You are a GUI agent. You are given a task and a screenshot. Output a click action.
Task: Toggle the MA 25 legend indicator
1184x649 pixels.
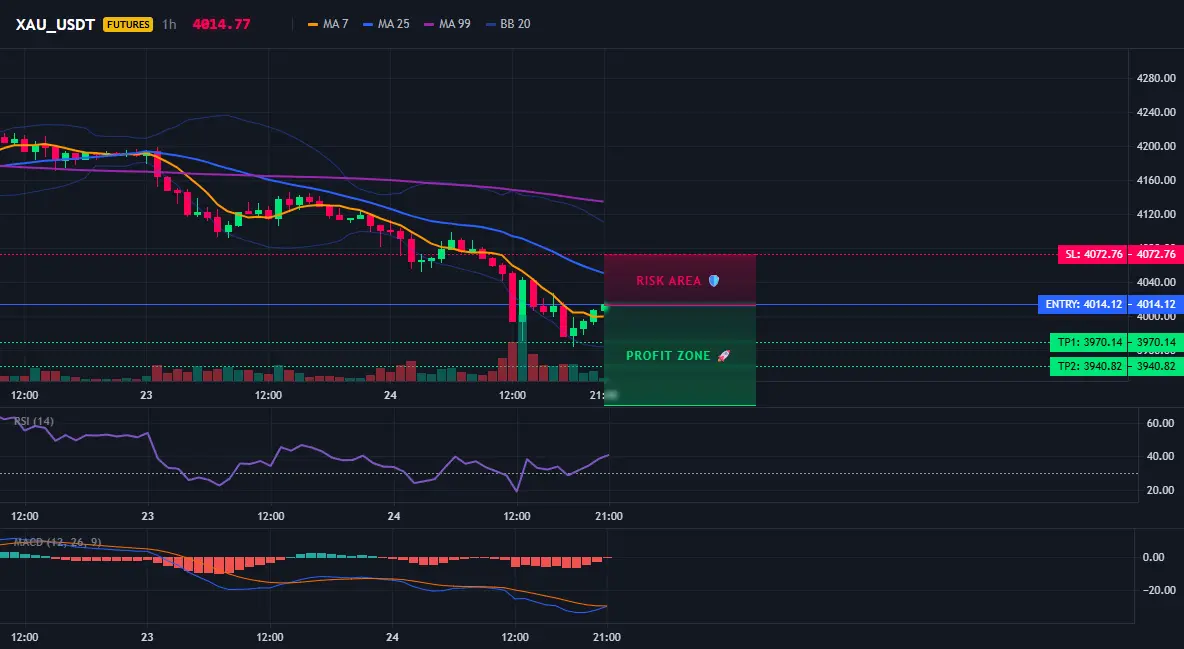(x=386, y=24)
